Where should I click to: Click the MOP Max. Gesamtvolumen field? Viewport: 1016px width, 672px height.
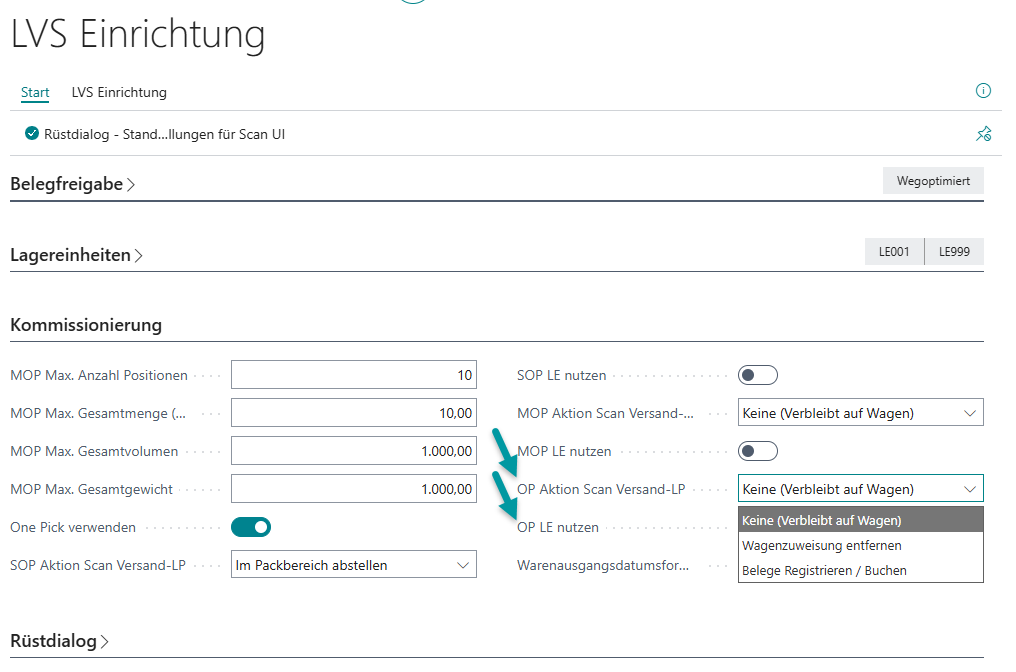[x=354, y=451]
